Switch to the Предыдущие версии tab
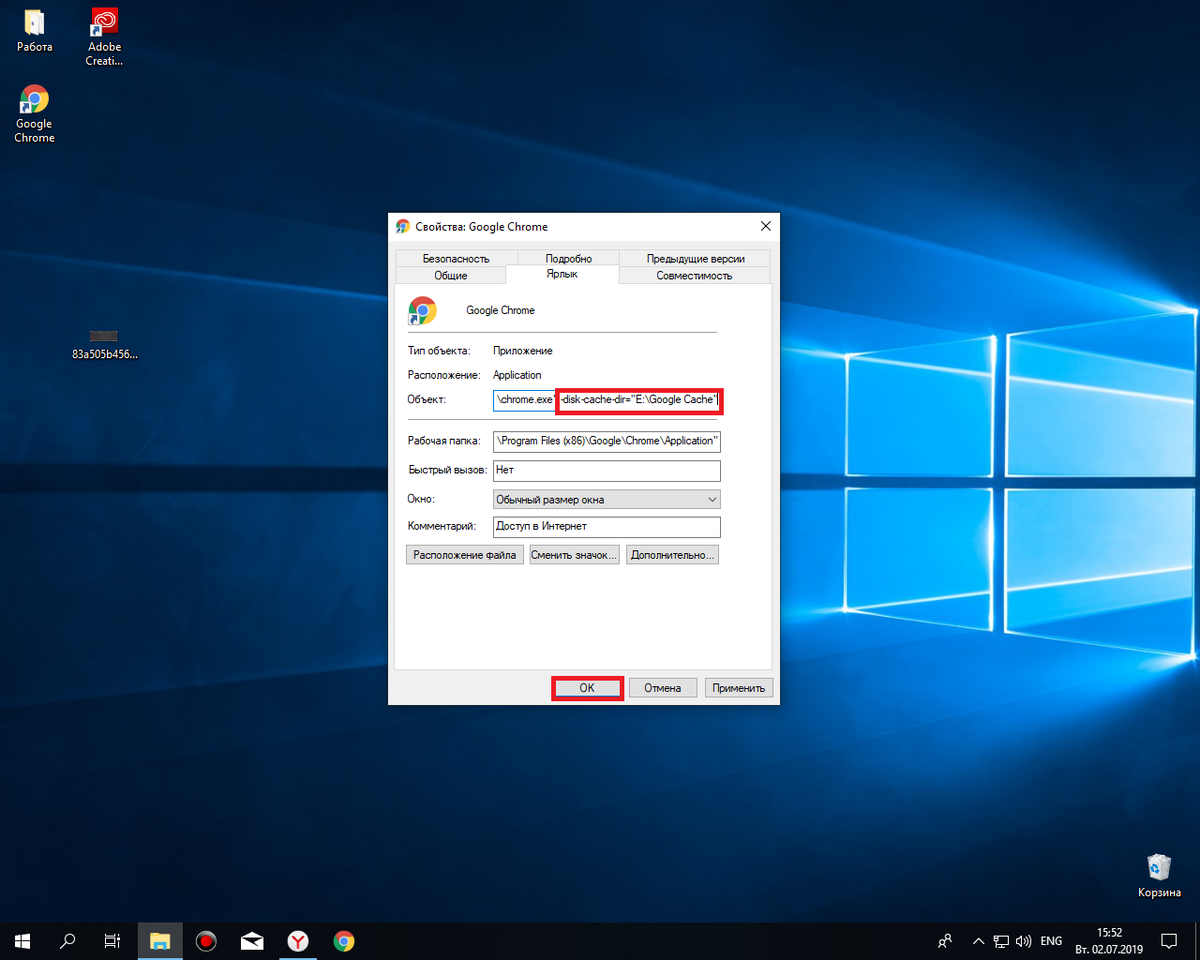This screenshot has width=1200, height=960. (x=695, y=257)
